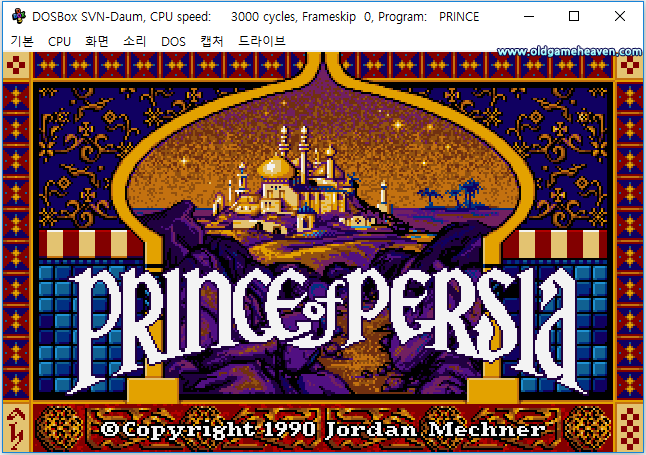Minimize the DOSBox window
Screen dimensions: 646x455
[x=529, y=16]
